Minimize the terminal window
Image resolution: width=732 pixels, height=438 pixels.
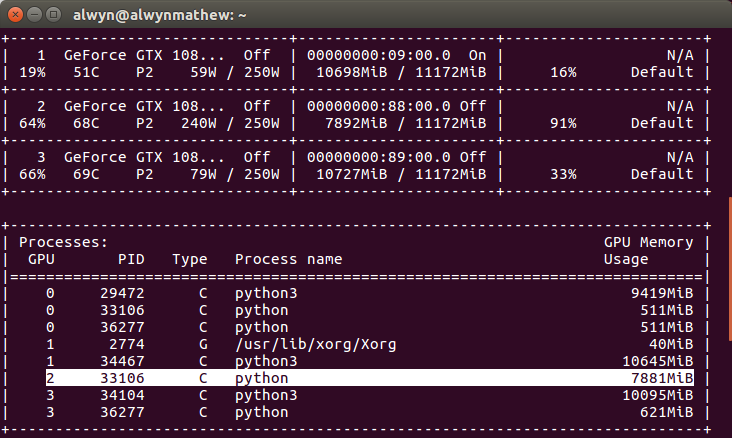[33, 15]
